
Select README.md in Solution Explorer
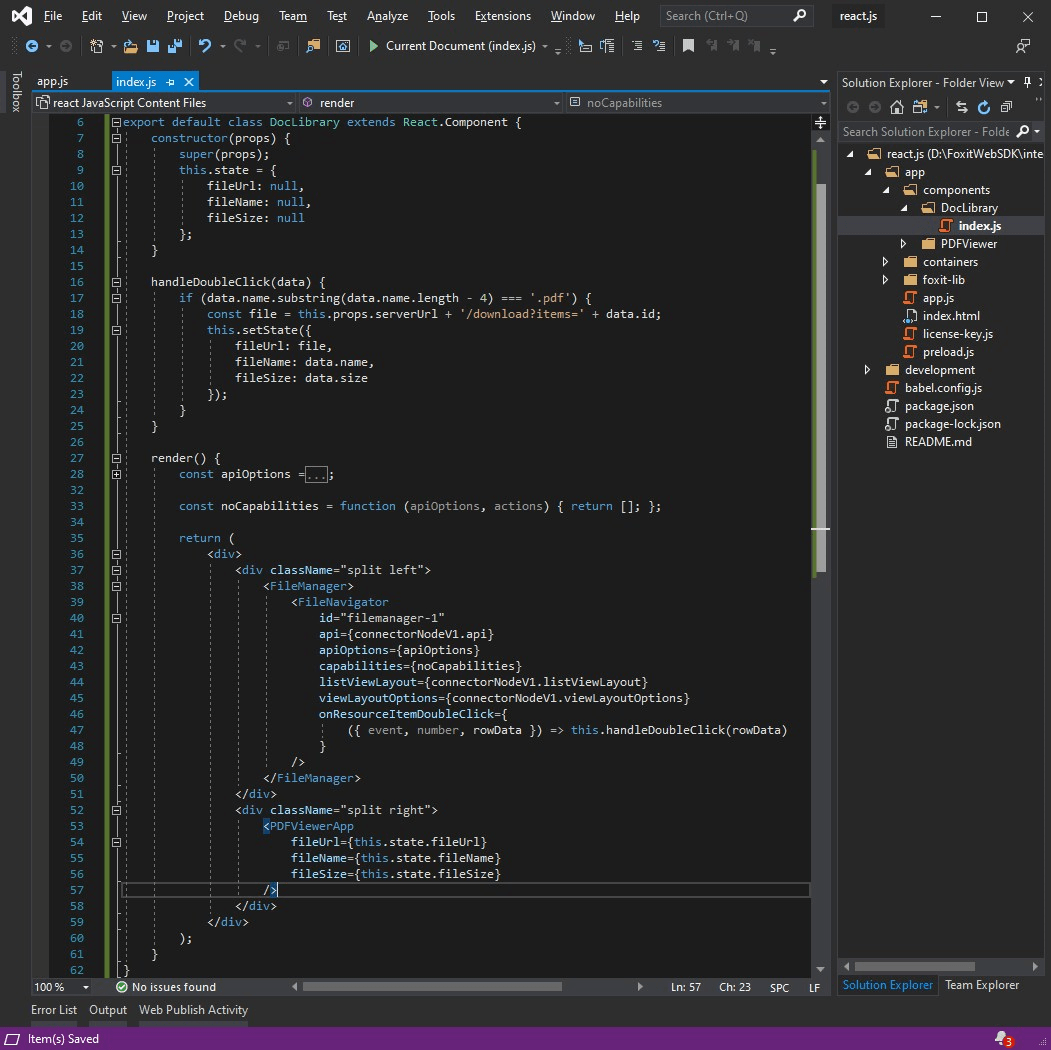click(x=938, y=442)
